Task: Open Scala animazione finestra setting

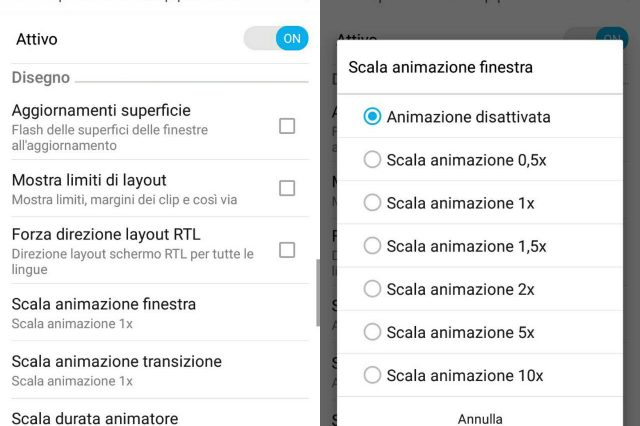Action: click(104, 311)
